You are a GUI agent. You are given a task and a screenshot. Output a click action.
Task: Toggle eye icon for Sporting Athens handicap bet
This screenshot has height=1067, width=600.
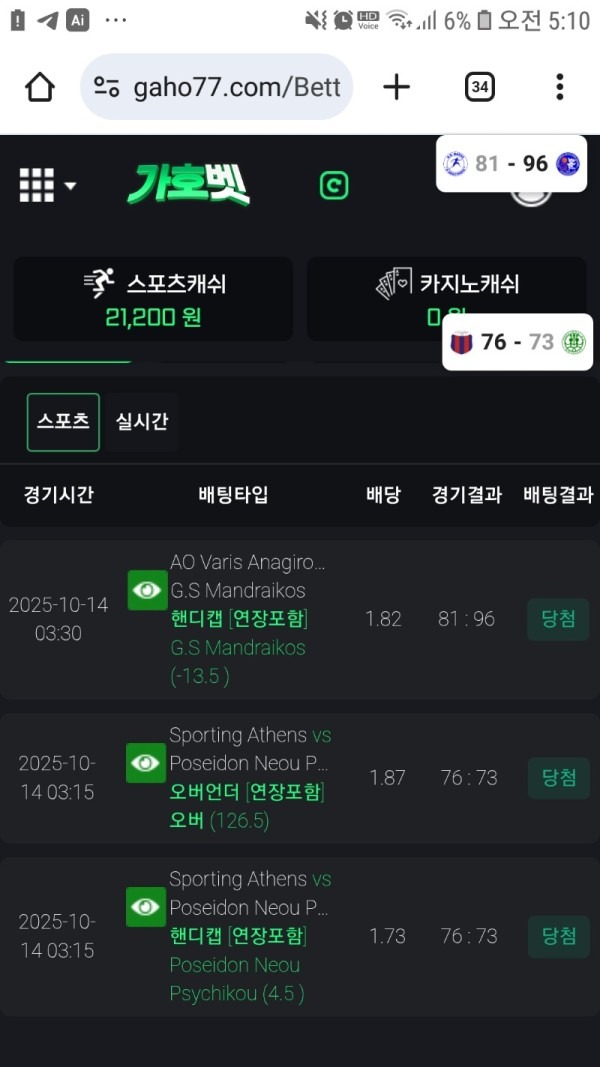tap(146, 907)
